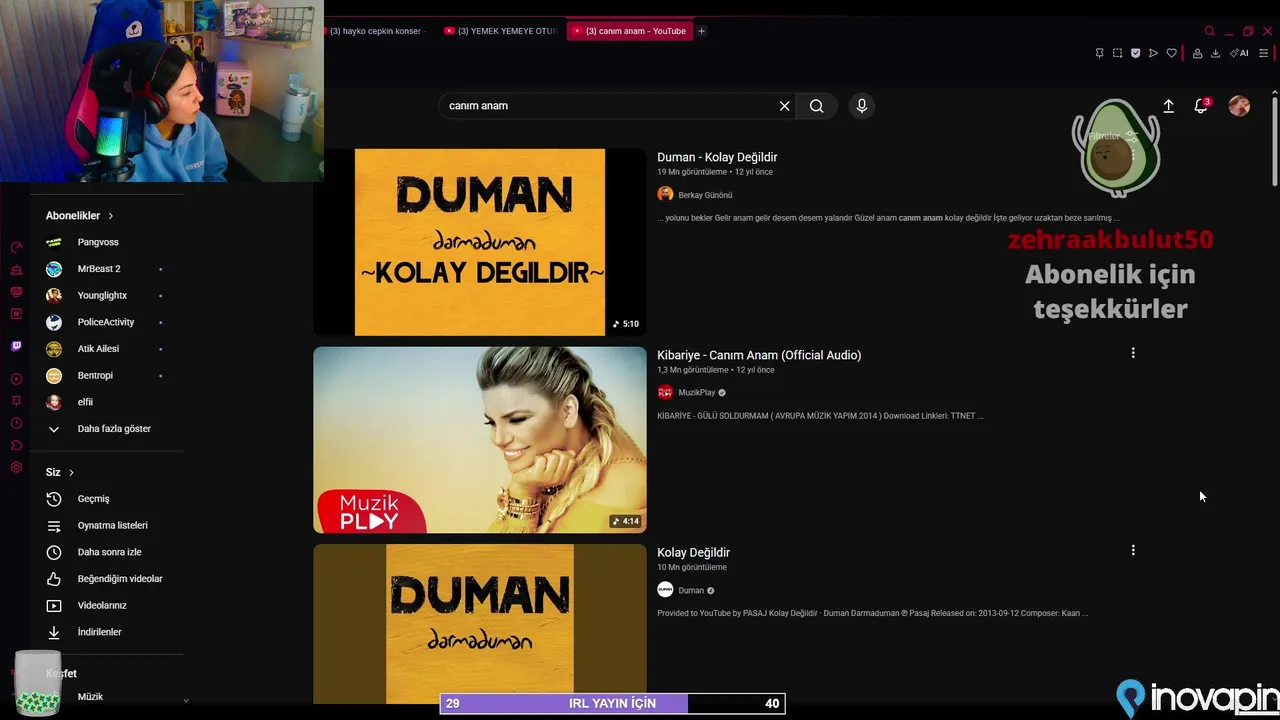Viewport: 1280px width, 720px height.
Task: Clear the search box with X icon
Action: click(784, 106)
